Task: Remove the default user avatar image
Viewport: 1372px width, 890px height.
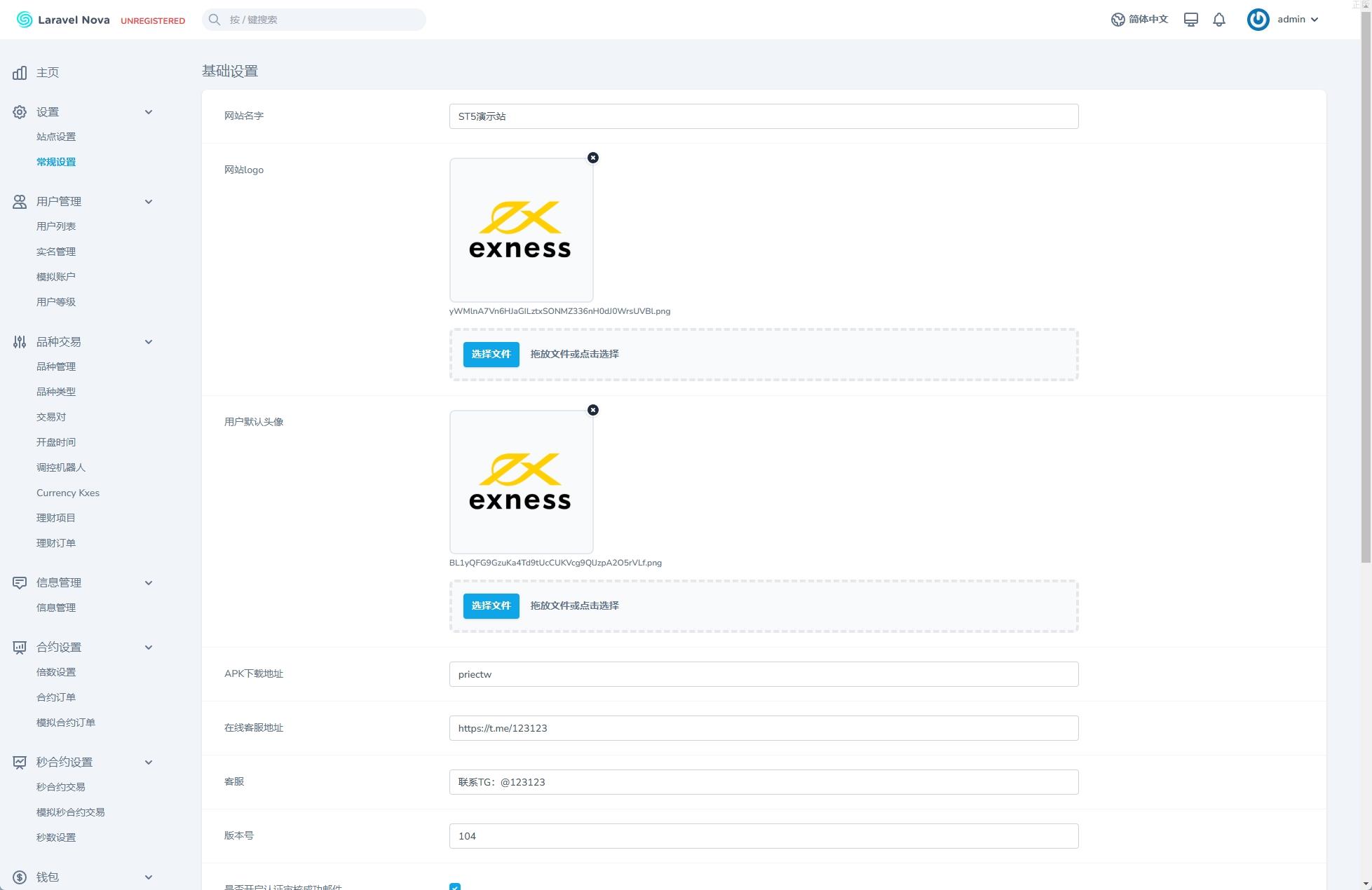Action: pos(593,410)
